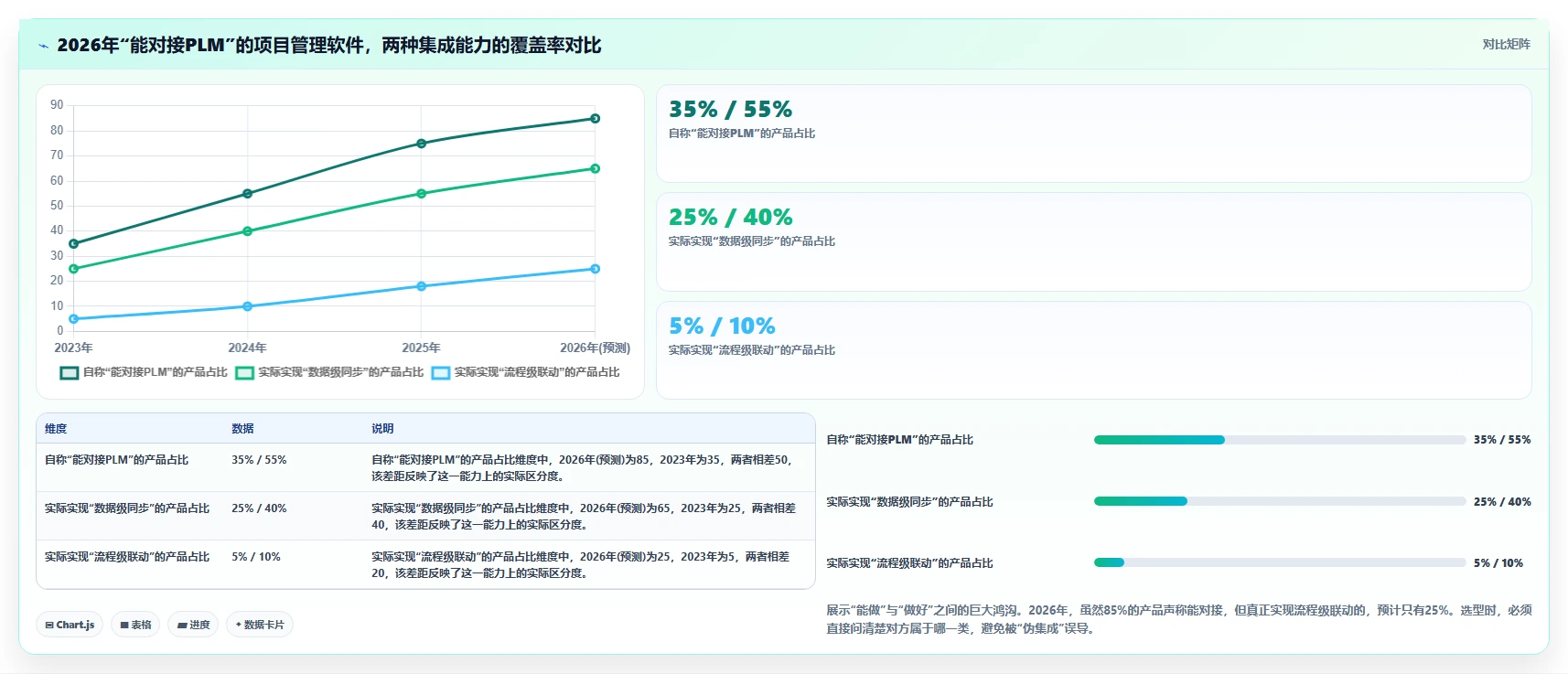This screenshot has height=674, width=1568.
Task: Click table cell 25% / 40%
Action: tap(259, 508)
